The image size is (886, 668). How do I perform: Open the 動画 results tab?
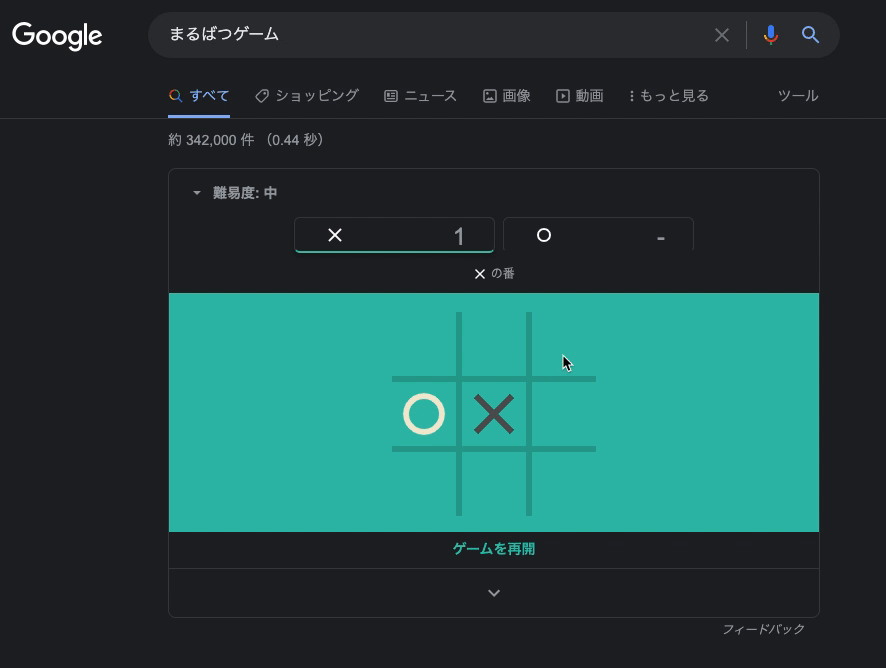click(x=580, y=96)
